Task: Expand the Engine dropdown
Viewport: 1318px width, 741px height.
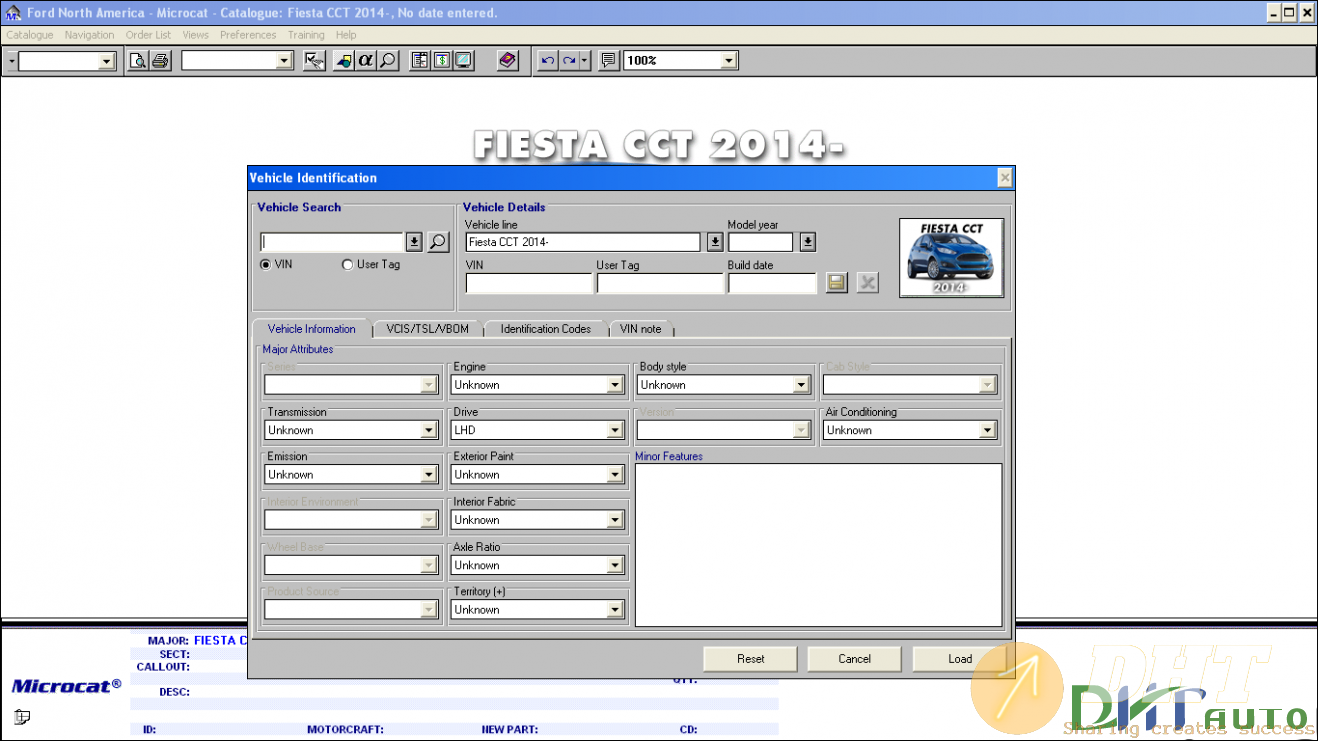Action: tap(615, 385)
